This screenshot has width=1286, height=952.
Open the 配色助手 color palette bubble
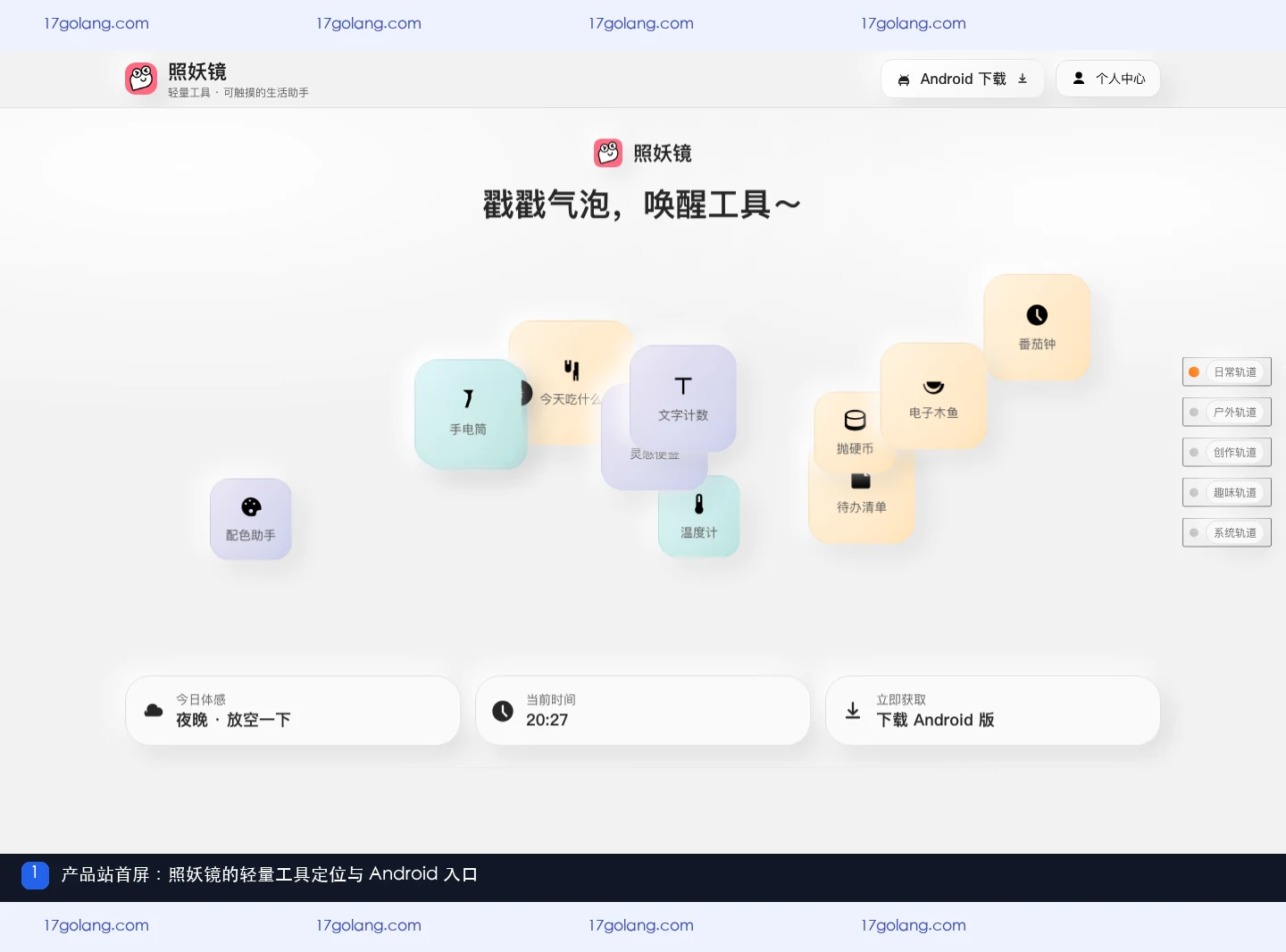[x=251, y=519]
